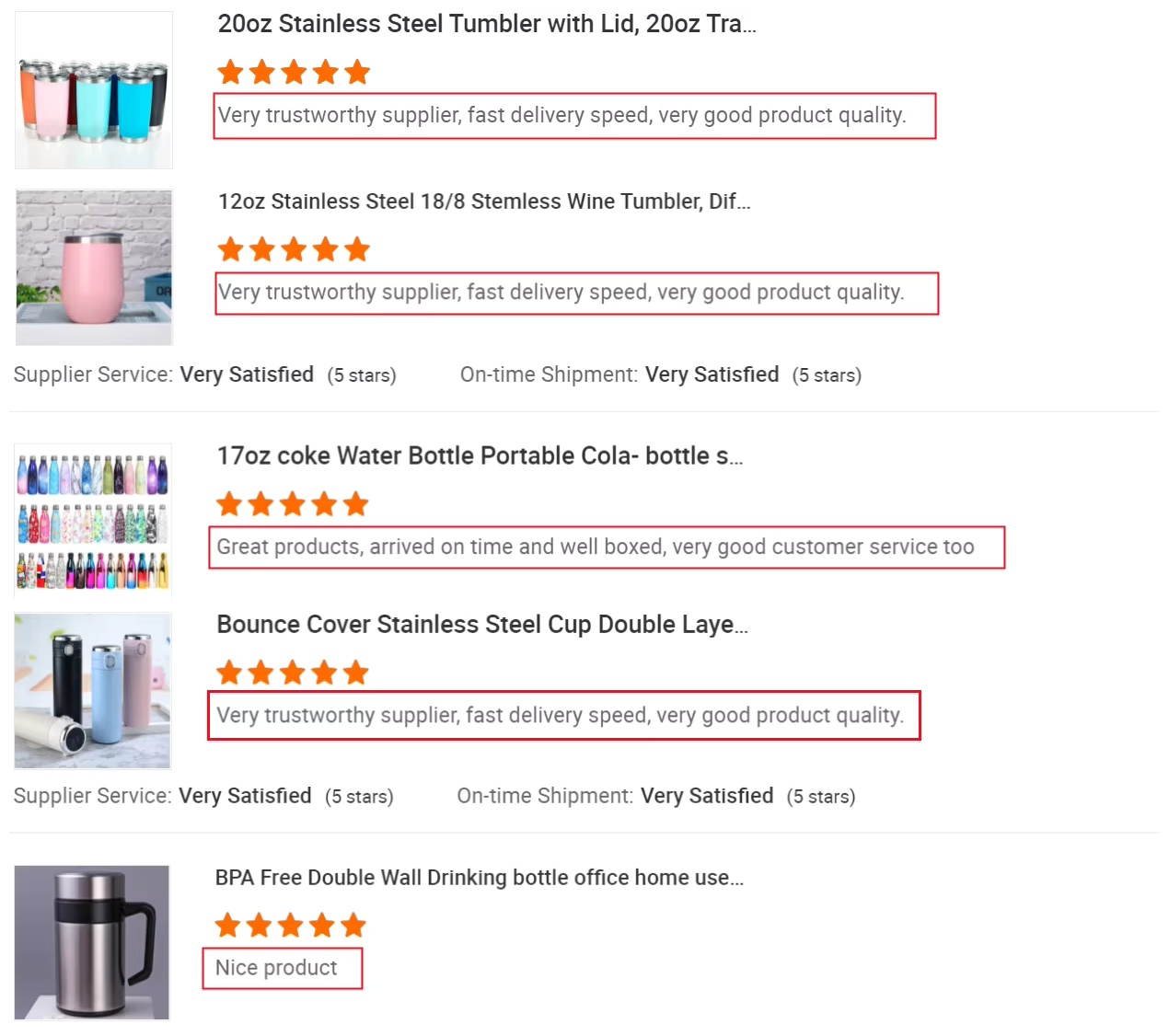Open the 17oz coke Water Bottle link
Image resolution: width=1169 pixels, height=1036 pixels.
[480, 456]
